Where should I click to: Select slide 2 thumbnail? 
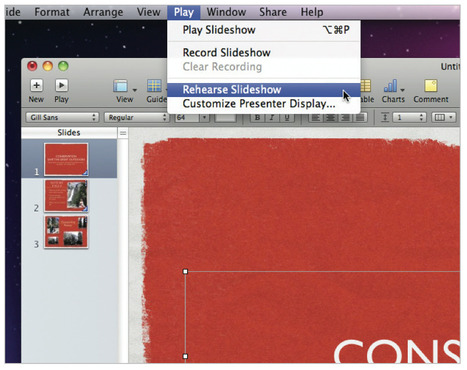pos(66,196)
